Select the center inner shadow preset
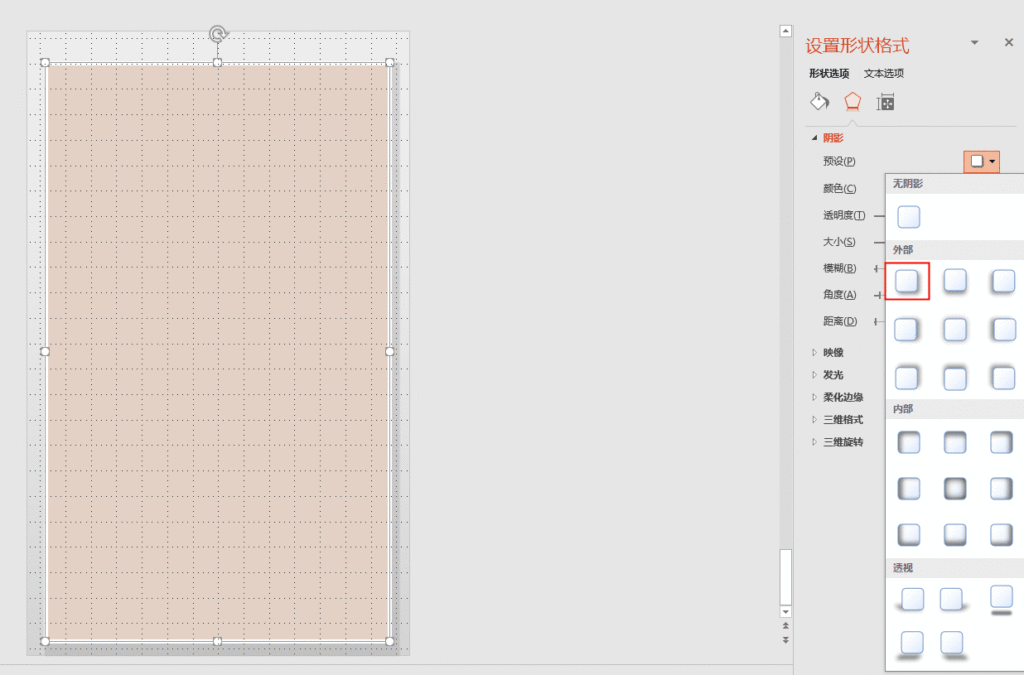The image size is (1024, 675). coord(955,488)
